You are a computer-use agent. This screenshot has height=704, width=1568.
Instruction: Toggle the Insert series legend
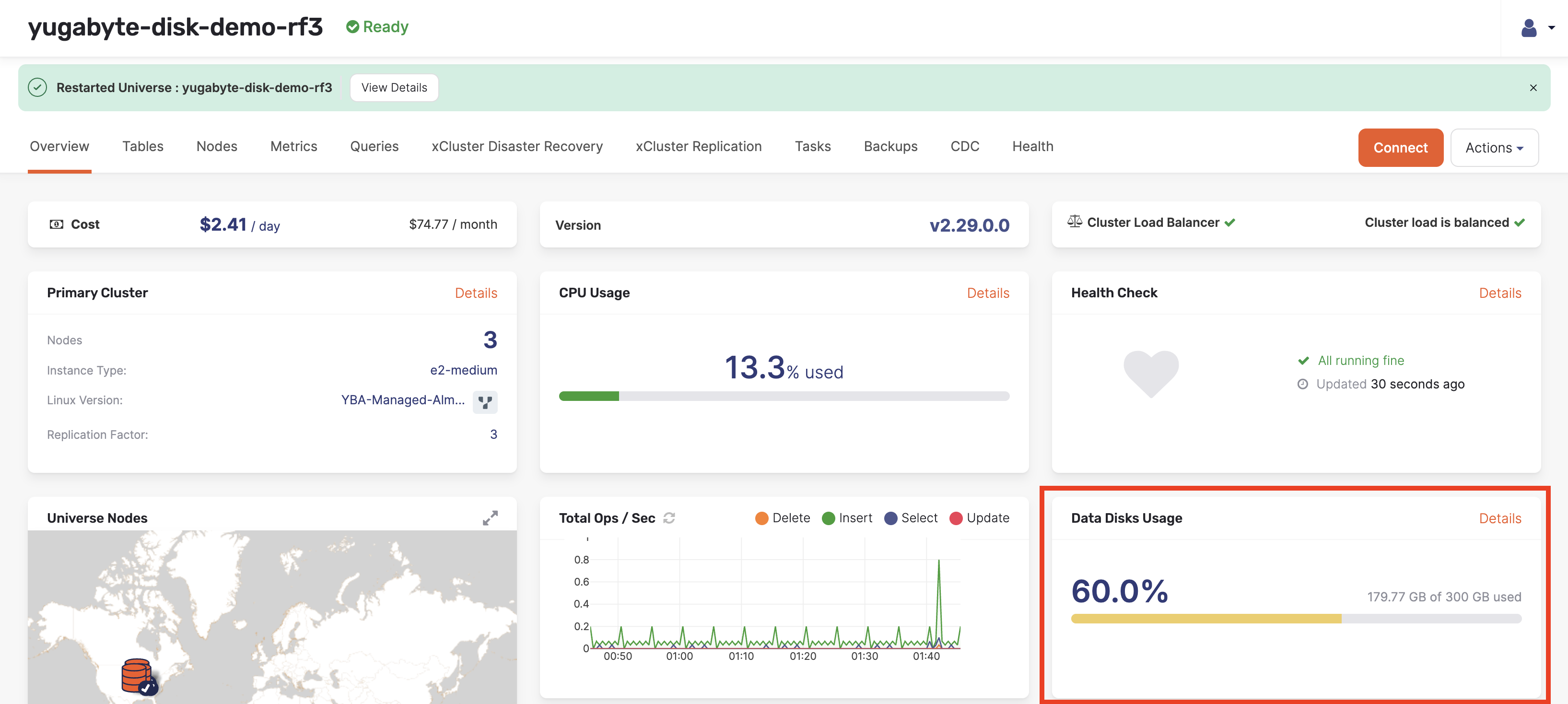(847, 517)
